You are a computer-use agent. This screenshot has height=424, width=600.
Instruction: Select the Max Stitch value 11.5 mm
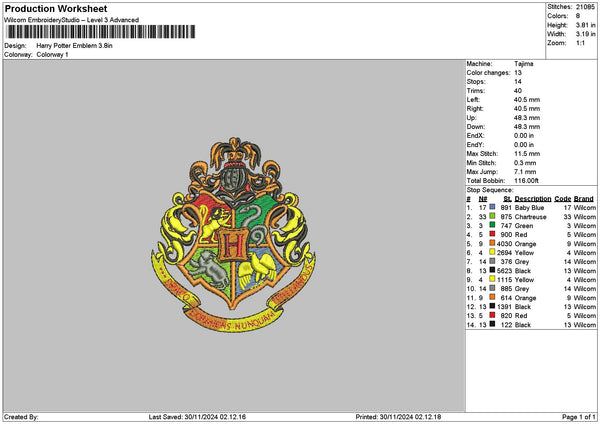(x=527, y=154)
